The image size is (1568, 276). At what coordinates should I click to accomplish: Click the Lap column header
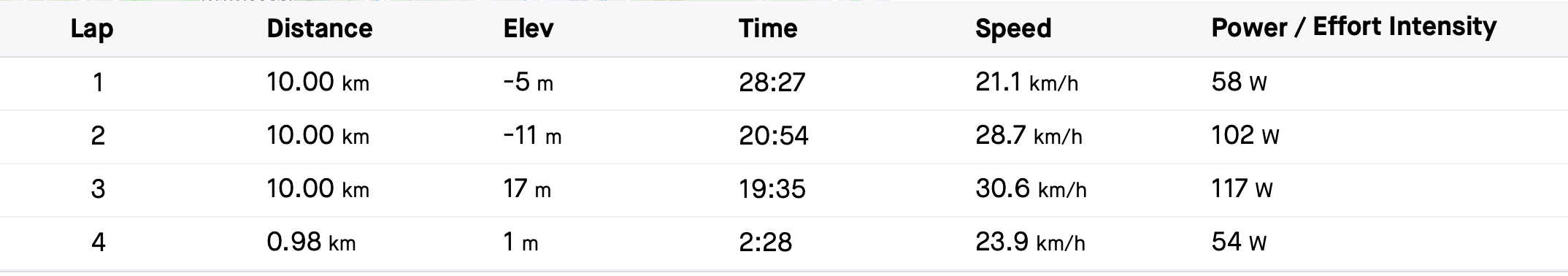[x=91, y=29]
